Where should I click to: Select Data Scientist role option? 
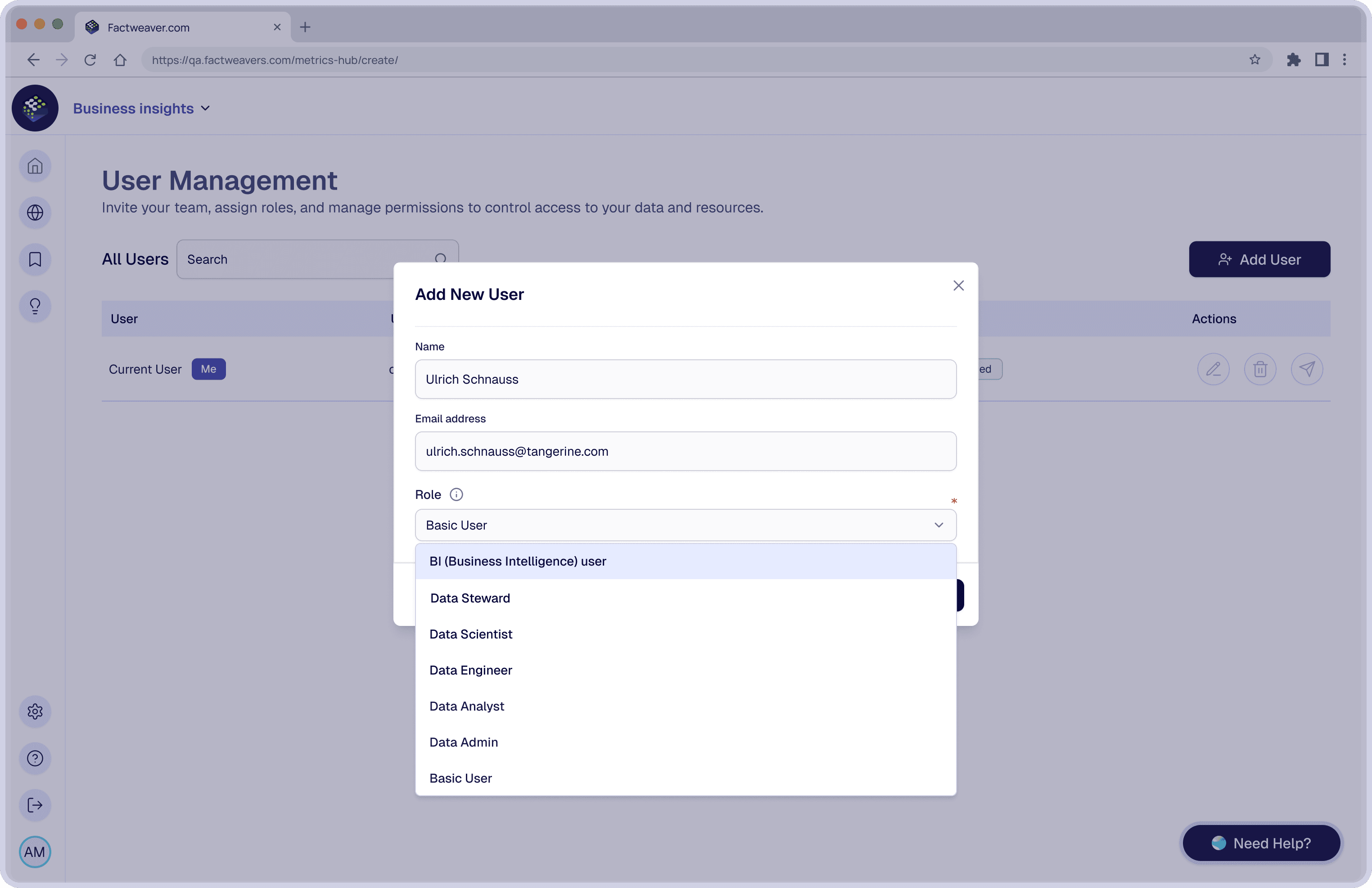[x=685, y=634]
